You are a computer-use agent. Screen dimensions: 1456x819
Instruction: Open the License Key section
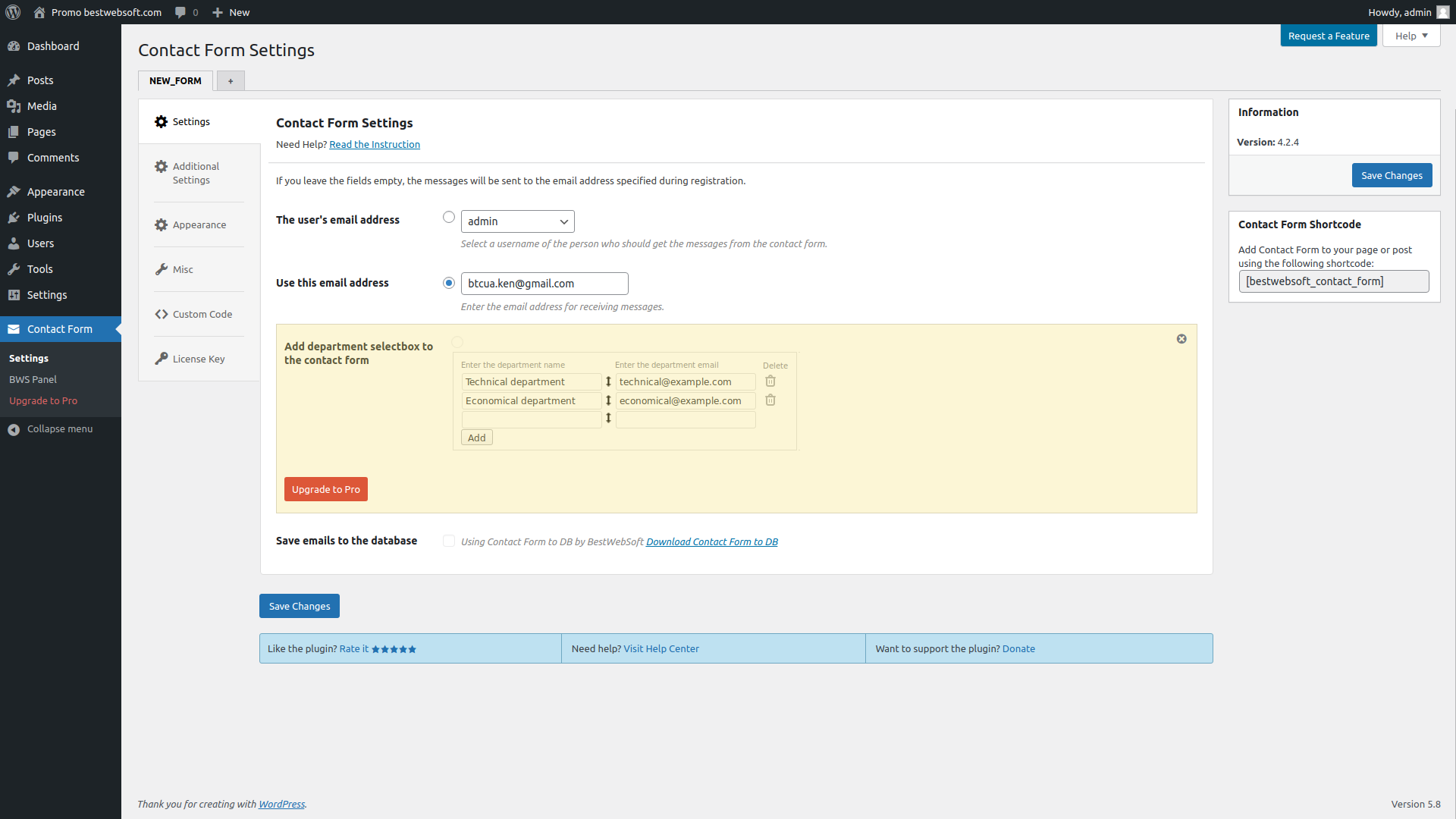(x=199, y=359)
